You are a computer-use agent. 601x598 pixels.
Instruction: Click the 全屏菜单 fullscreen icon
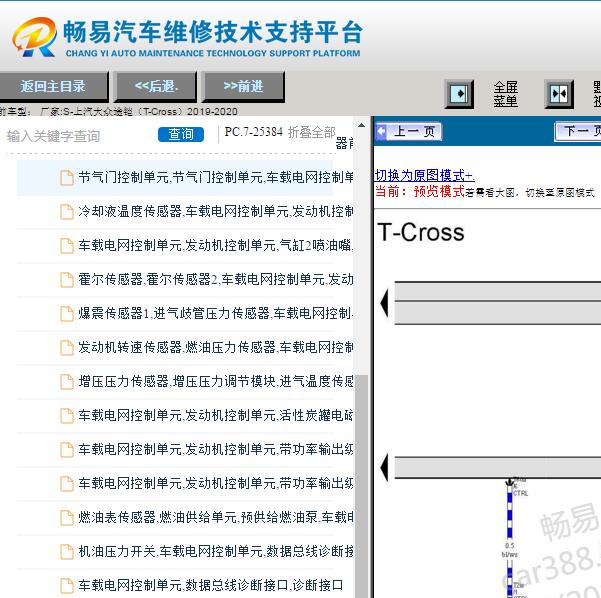459,94
